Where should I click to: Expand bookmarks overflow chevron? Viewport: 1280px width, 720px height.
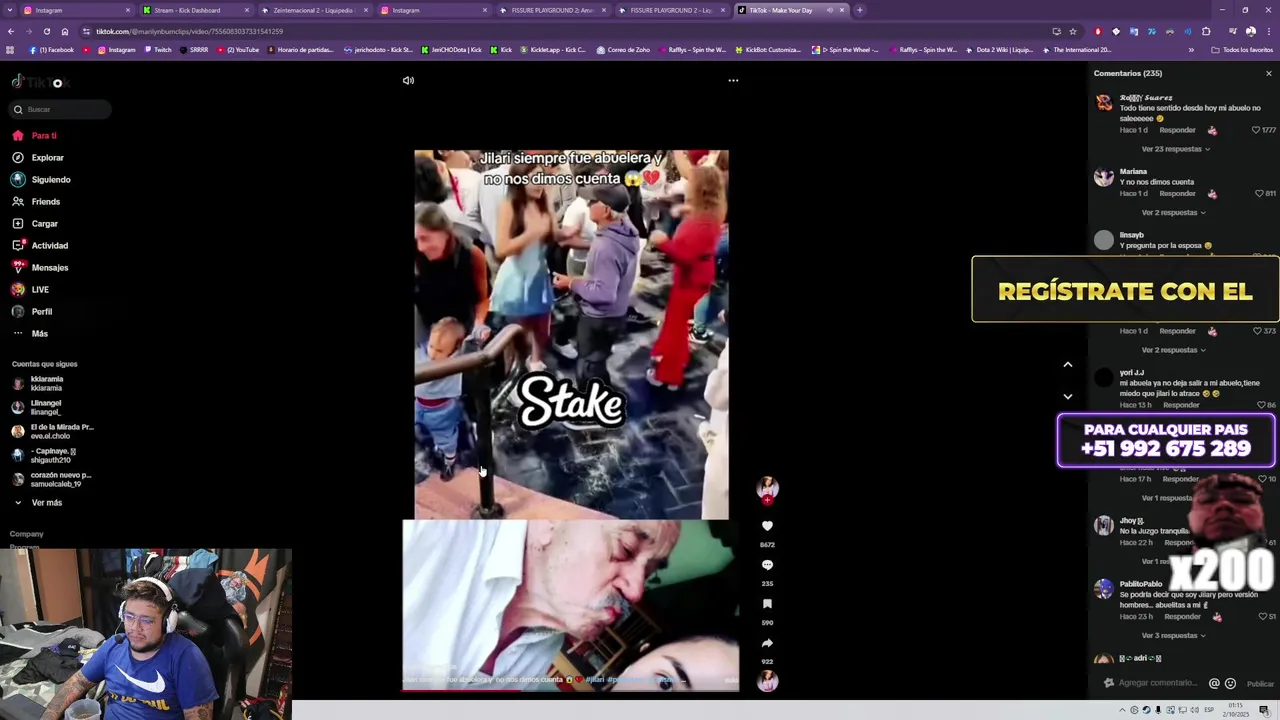(1189, 50)
